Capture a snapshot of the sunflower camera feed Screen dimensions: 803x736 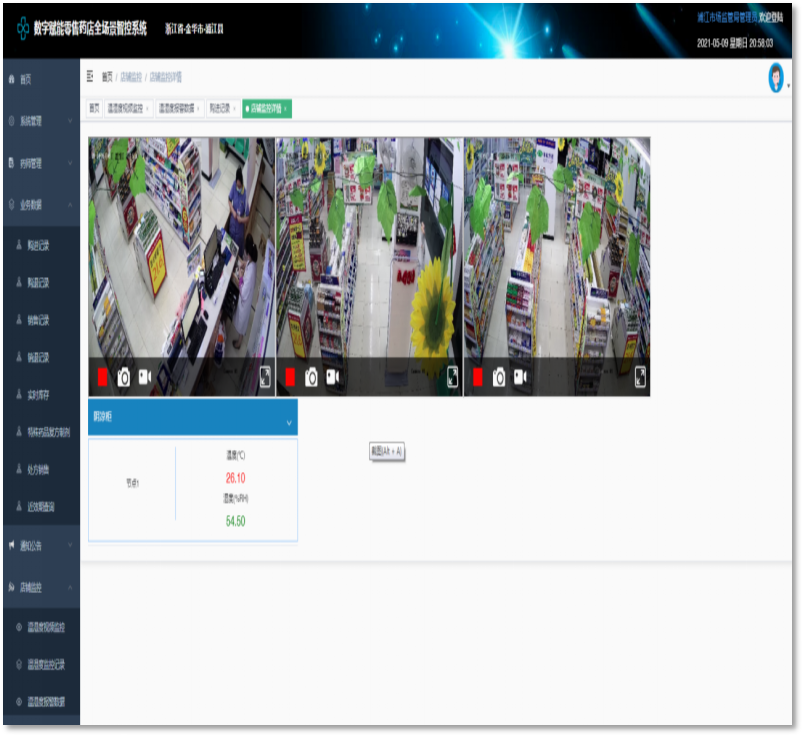311,377
